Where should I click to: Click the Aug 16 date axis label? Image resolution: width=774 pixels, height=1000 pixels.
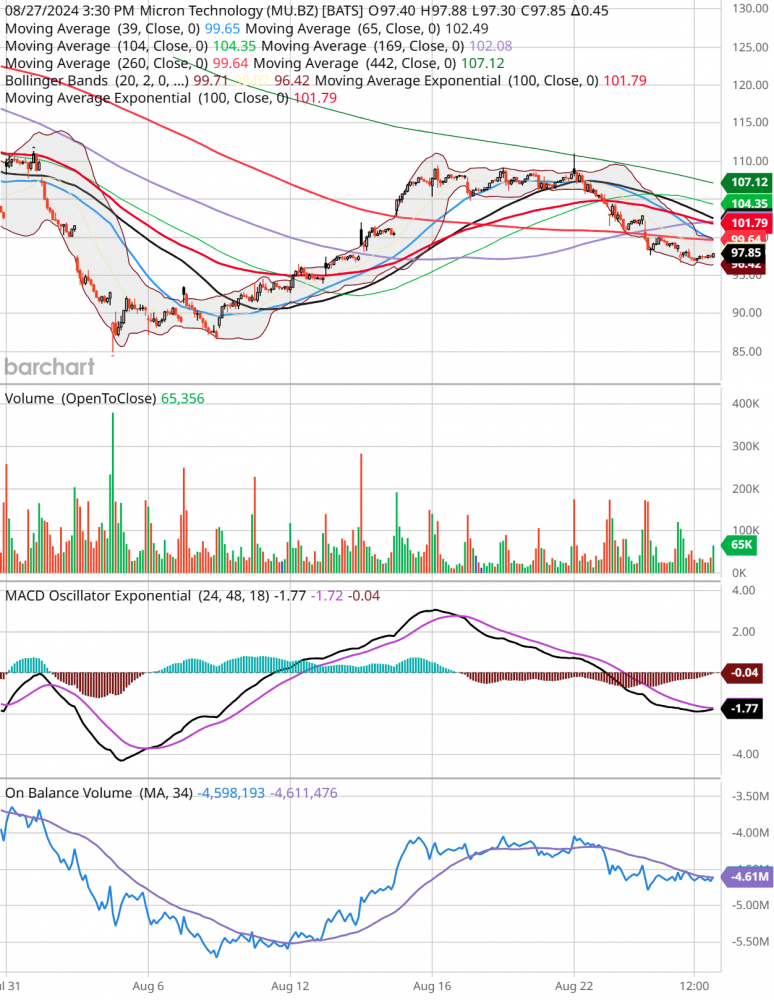click(432, 986)
